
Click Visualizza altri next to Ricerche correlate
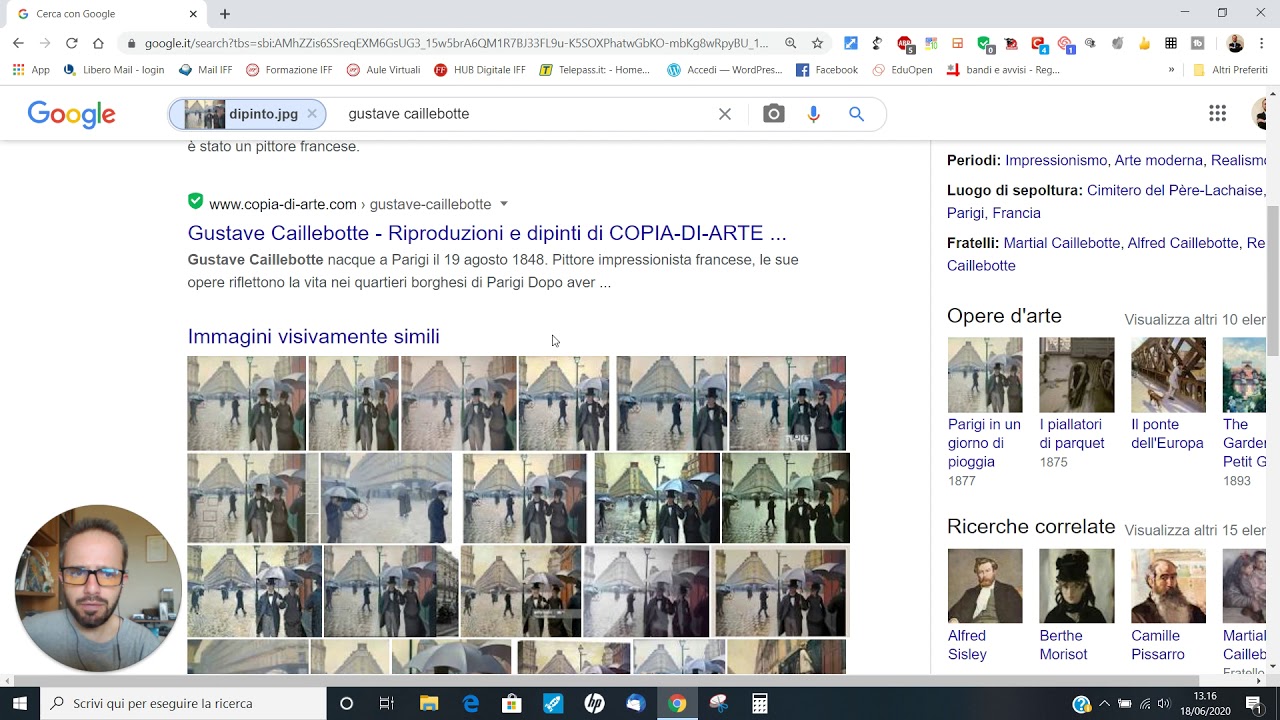coord(1195,530)
